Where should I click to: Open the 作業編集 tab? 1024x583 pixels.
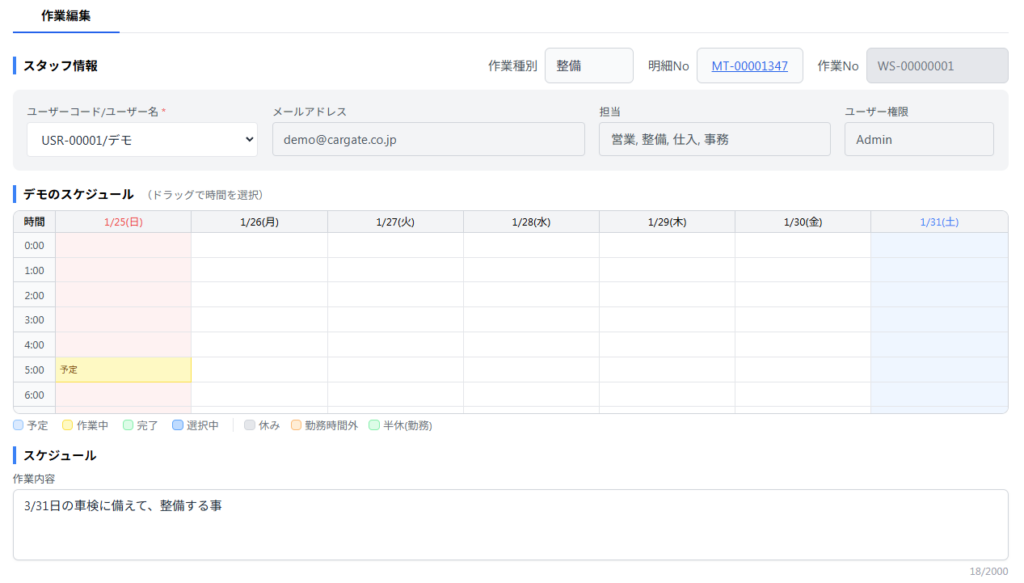(x=66, y=16)
